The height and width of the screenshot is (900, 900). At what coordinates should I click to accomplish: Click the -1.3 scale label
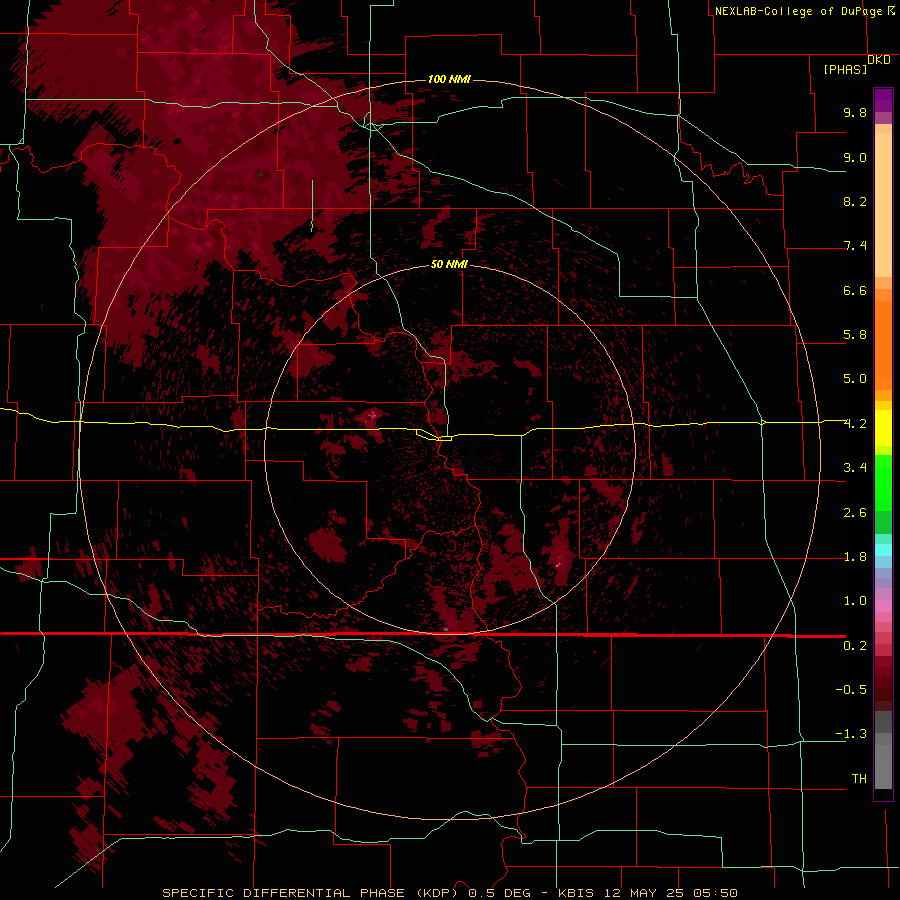tap(851, 734)
